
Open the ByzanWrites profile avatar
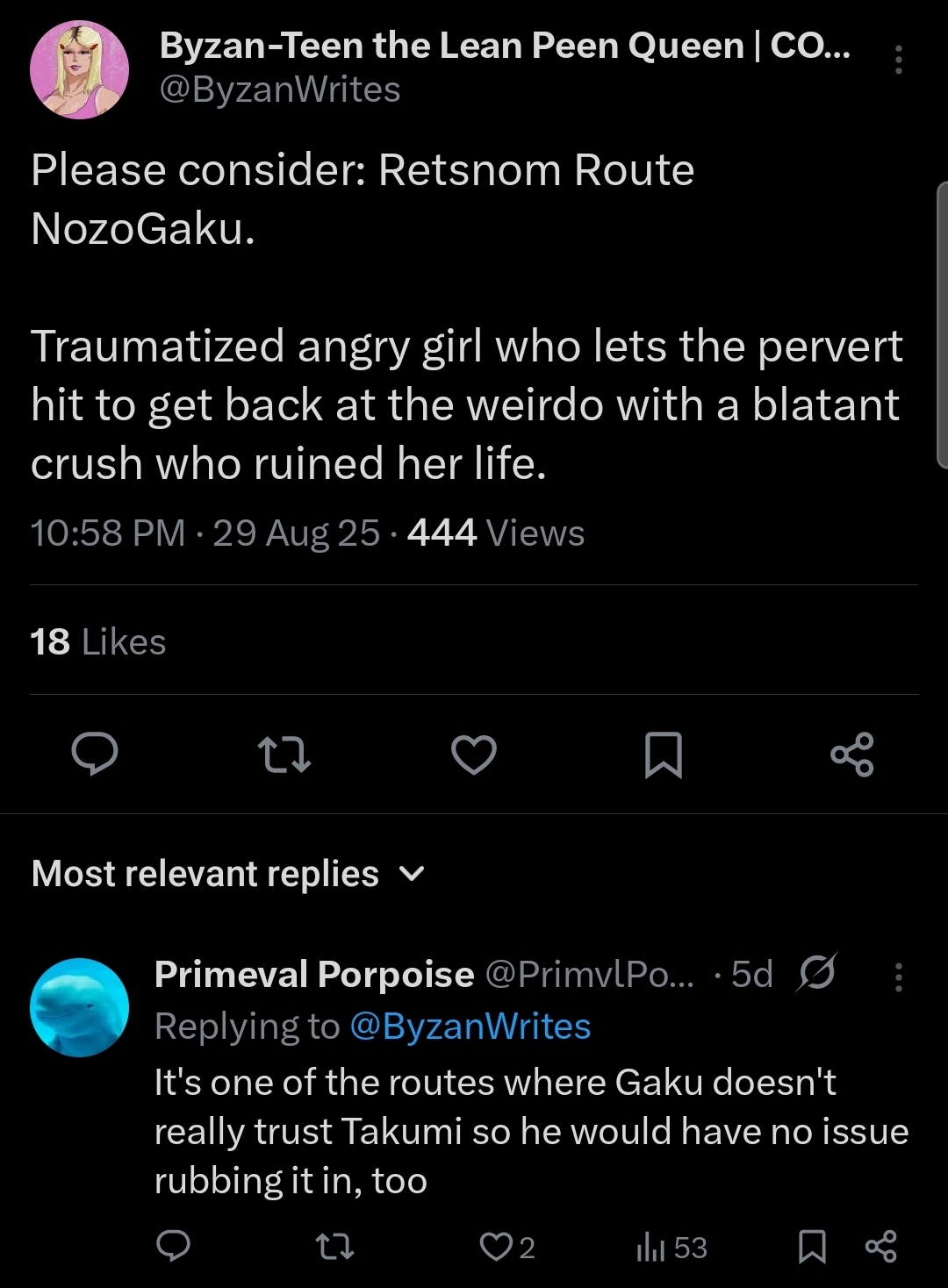coord(79,70)
